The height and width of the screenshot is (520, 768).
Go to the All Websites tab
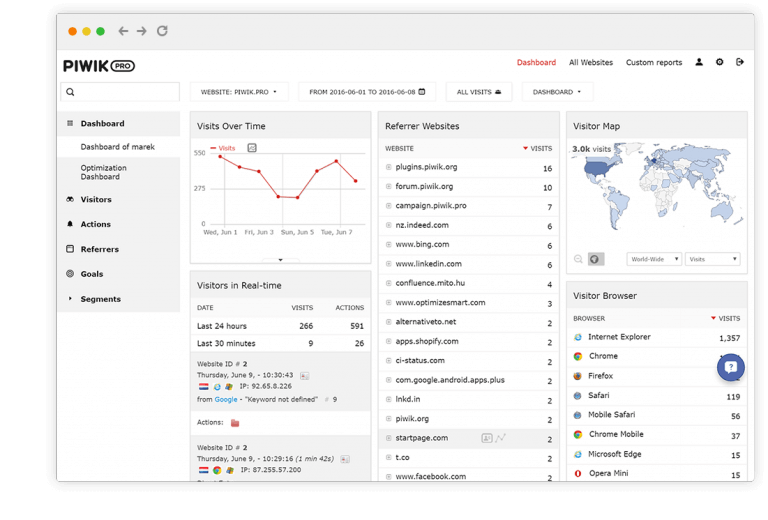pos(590,62)
